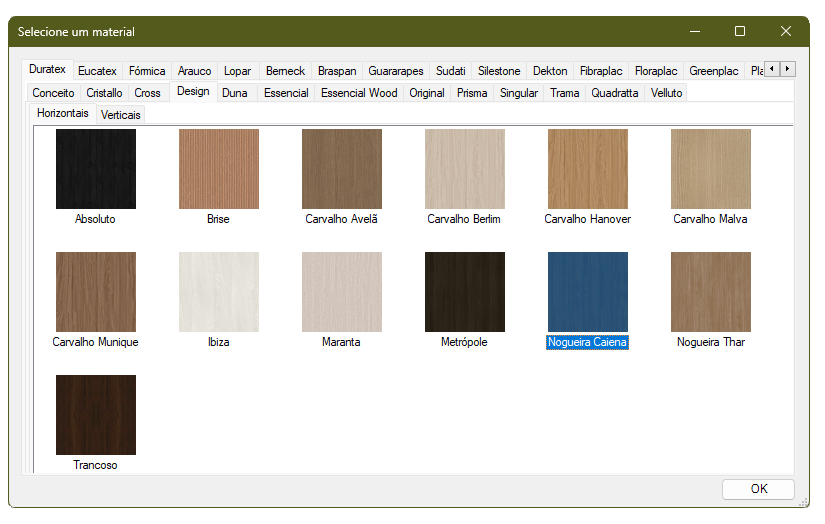The height and width of the screenshot is (524, 825).
Task: Open the Essencial Wood collection tab
Action: pos(359,93)
